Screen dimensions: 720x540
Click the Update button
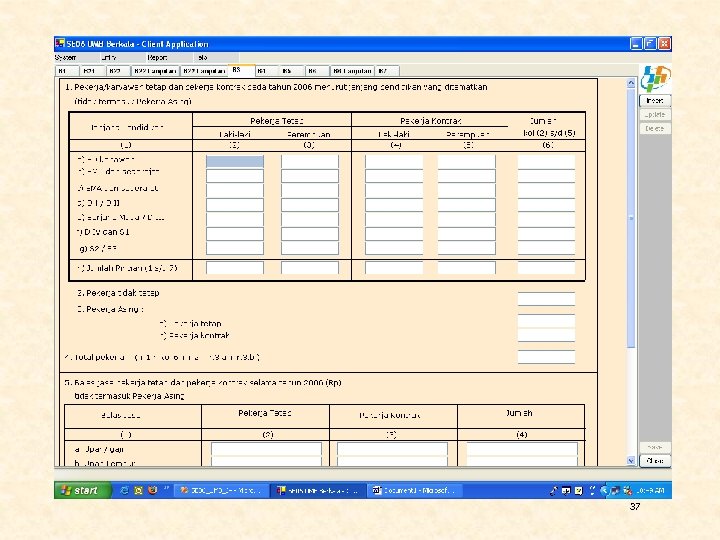coord(655,114)
